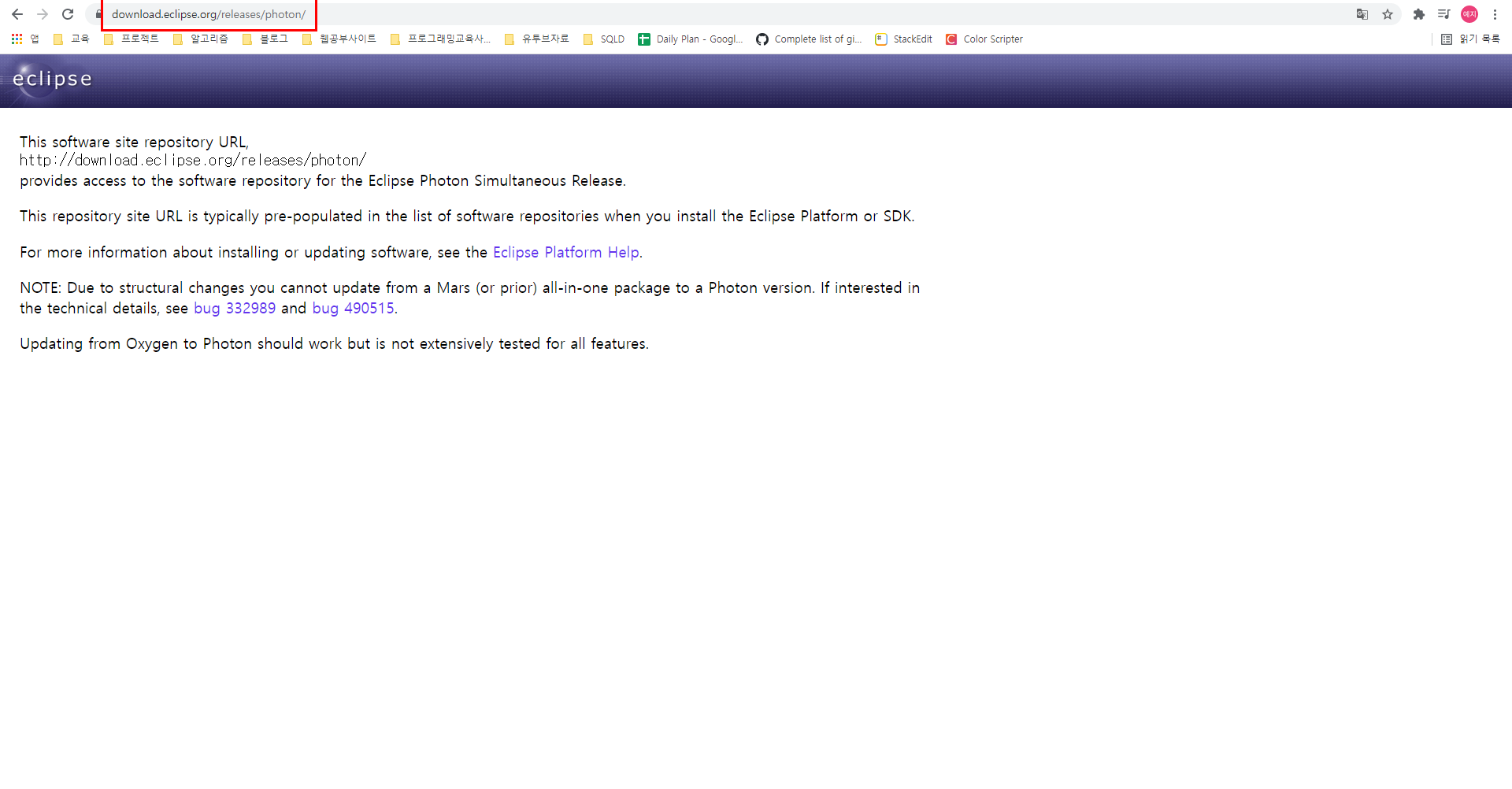Open Complete list of GitHub bookmark
1512x789 pixels.
pos(809,39)
